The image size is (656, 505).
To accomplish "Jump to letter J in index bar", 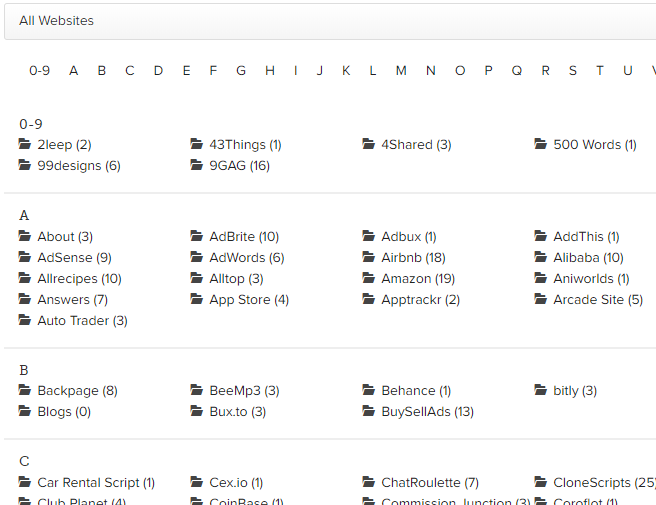I will tap(320, 71).
